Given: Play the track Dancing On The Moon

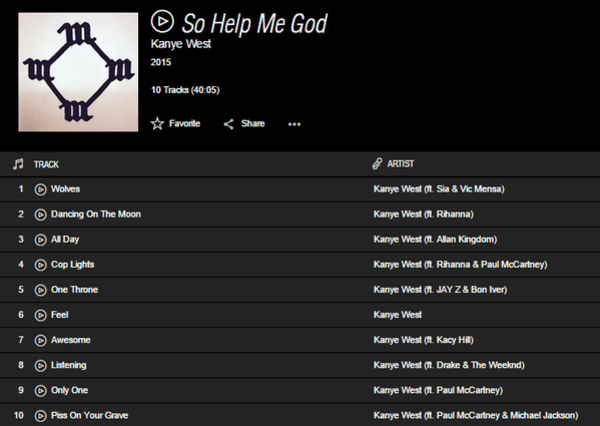Looking at the screenshot, I should click(41, 214).
